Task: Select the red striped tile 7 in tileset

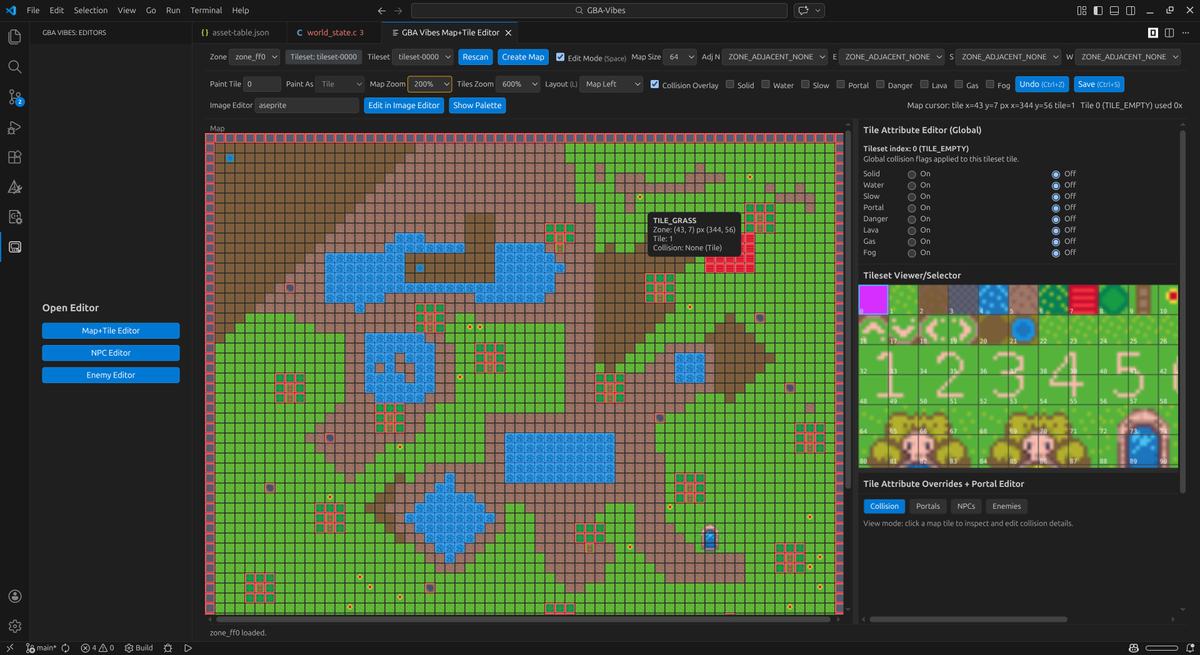Action: 1083,299
